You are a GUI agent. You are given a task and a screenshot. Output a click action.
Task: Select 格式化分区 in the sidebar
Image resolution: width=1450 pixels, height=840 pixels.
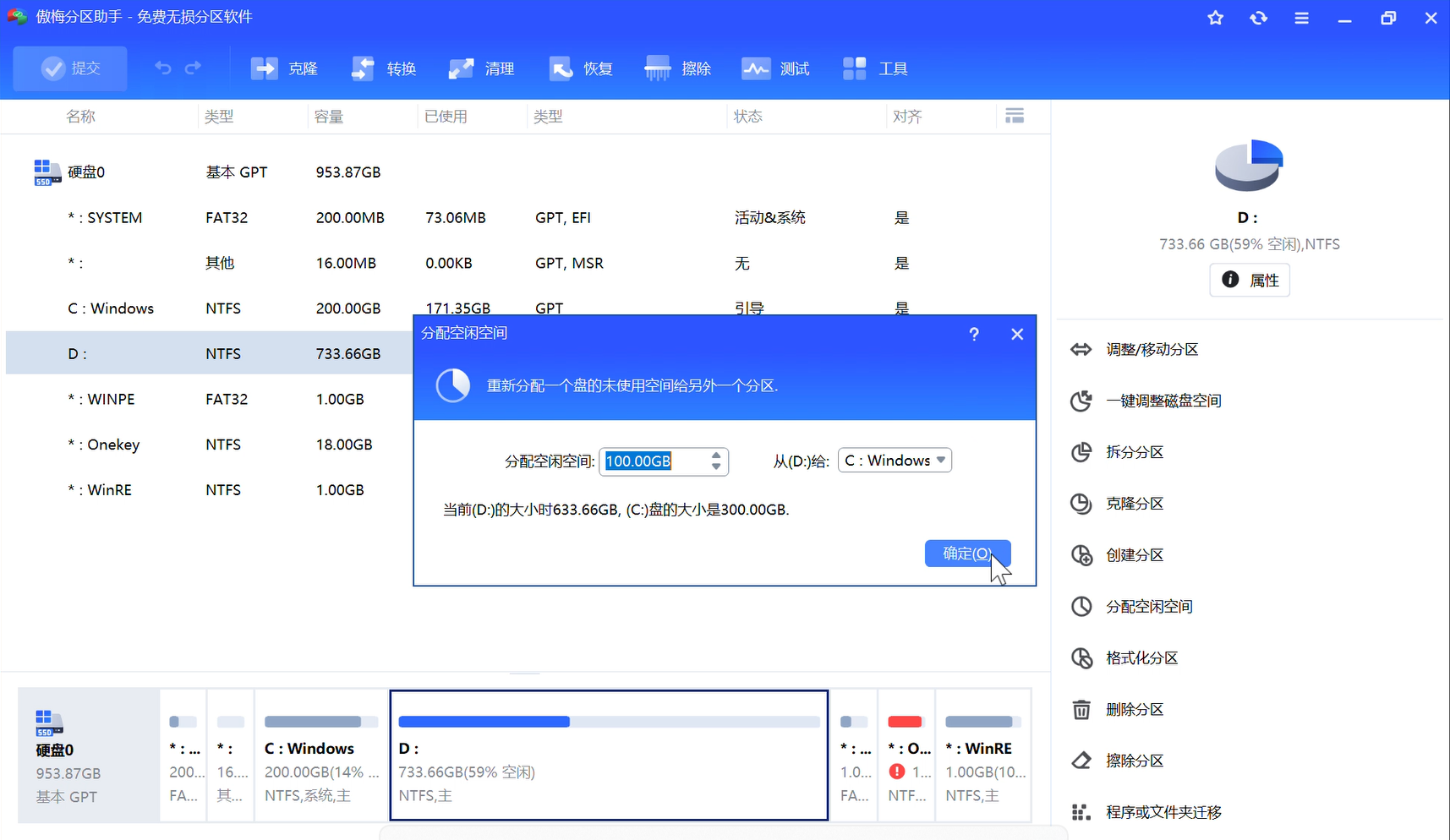(x=1124, y=658)
